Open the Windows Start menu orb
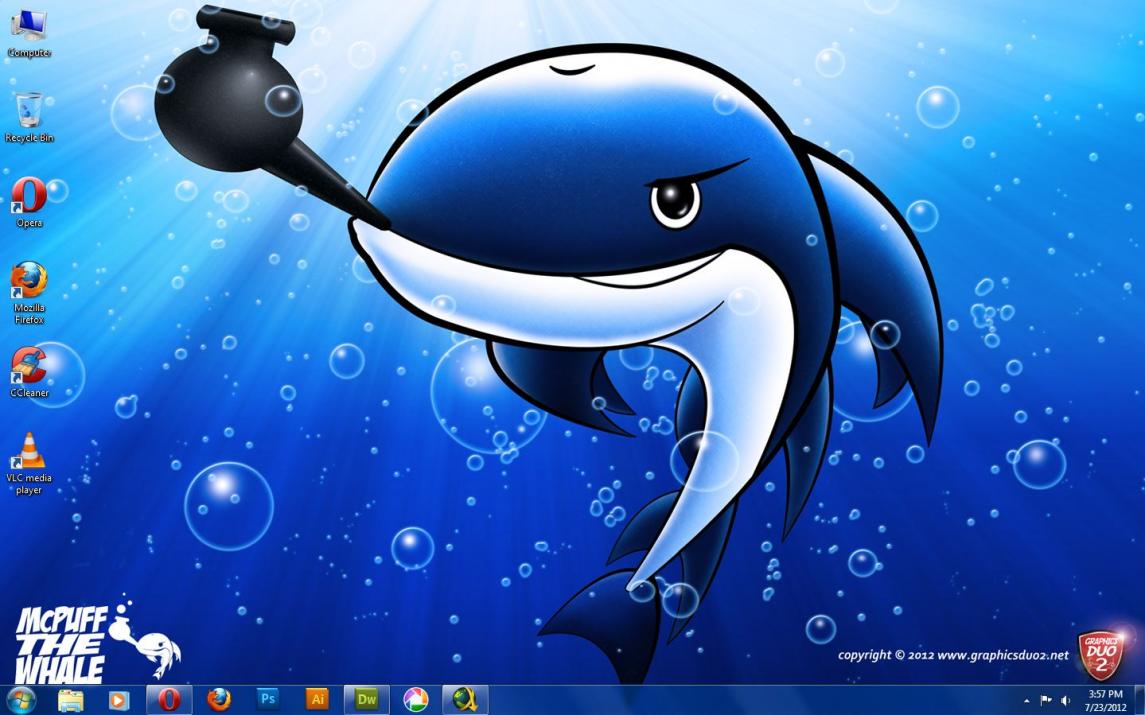 (x=21, y=700)
